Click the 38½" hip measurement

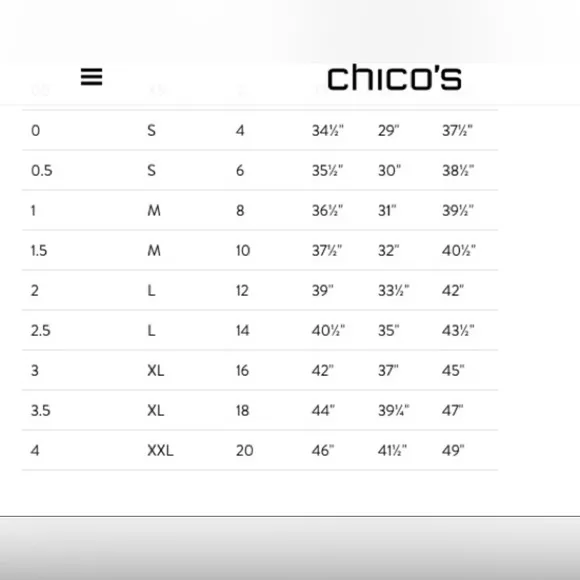click(x=458, y=171)
